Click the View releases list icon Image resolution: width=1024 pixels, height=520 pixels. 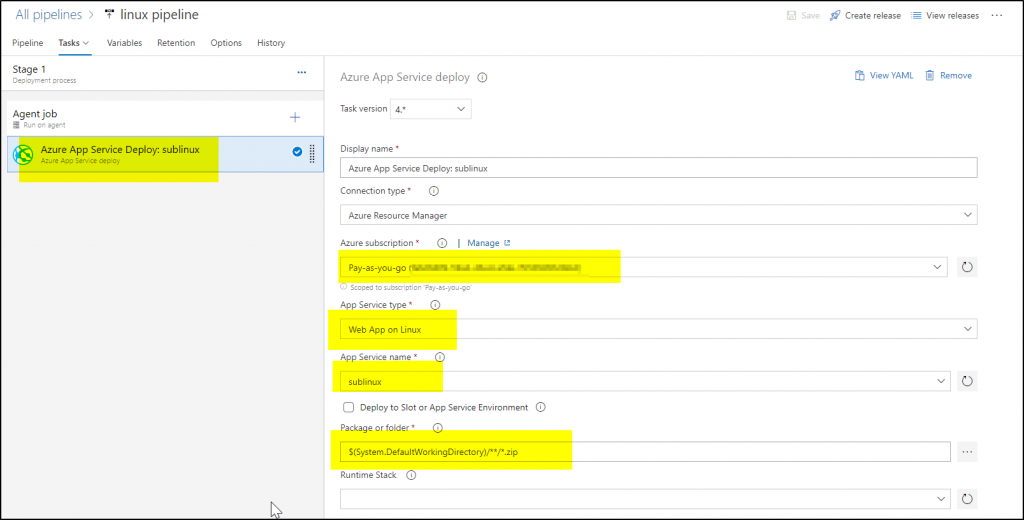coord(916,15)
